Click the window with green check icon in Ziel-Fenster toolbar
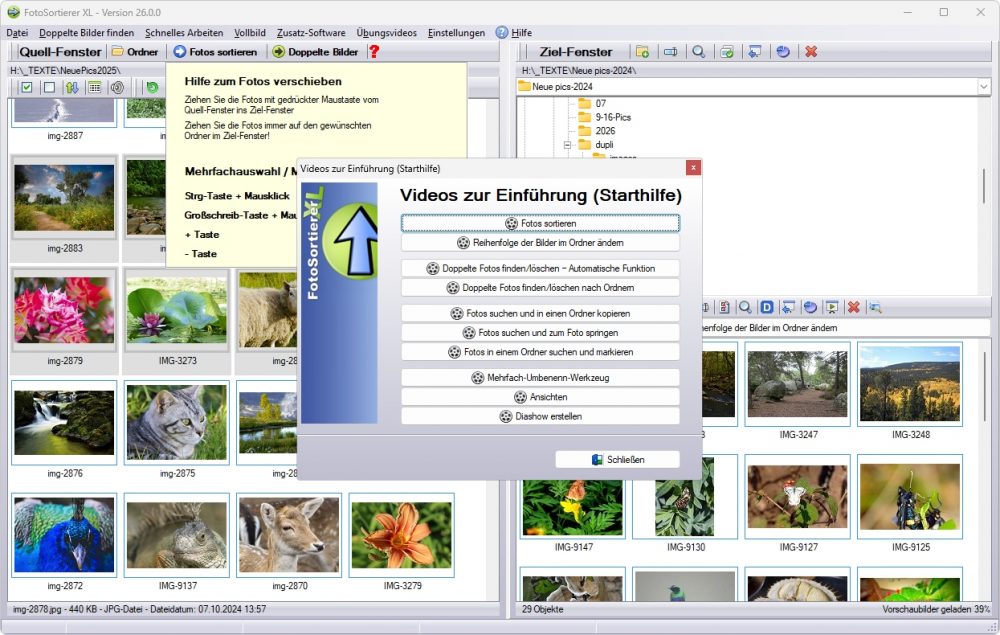Screen dimensions: 1000x635 click(x=727, y=52)
